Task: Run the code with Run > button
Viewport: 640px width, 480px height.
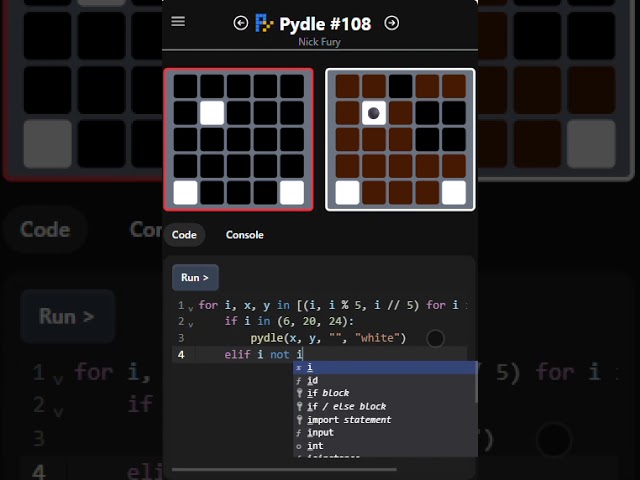Action: pos(195,278)
